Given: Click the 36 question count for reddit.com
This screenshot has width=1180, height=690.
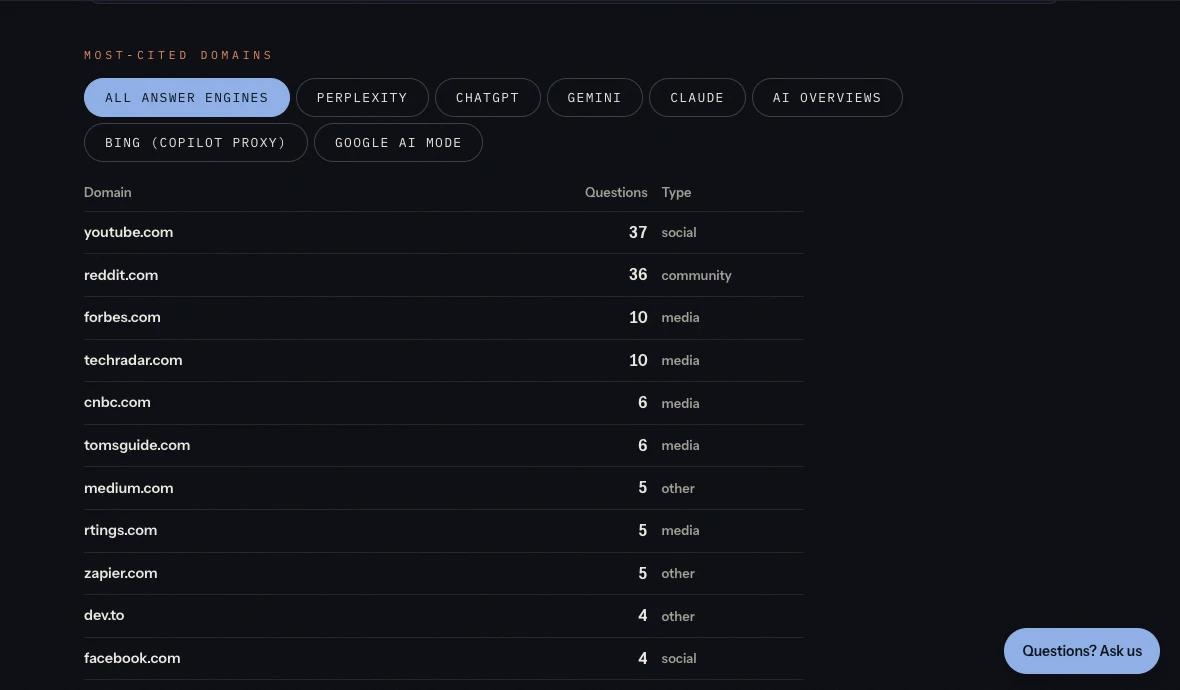Looking at the screenshot, I should (x=638, y=275).
